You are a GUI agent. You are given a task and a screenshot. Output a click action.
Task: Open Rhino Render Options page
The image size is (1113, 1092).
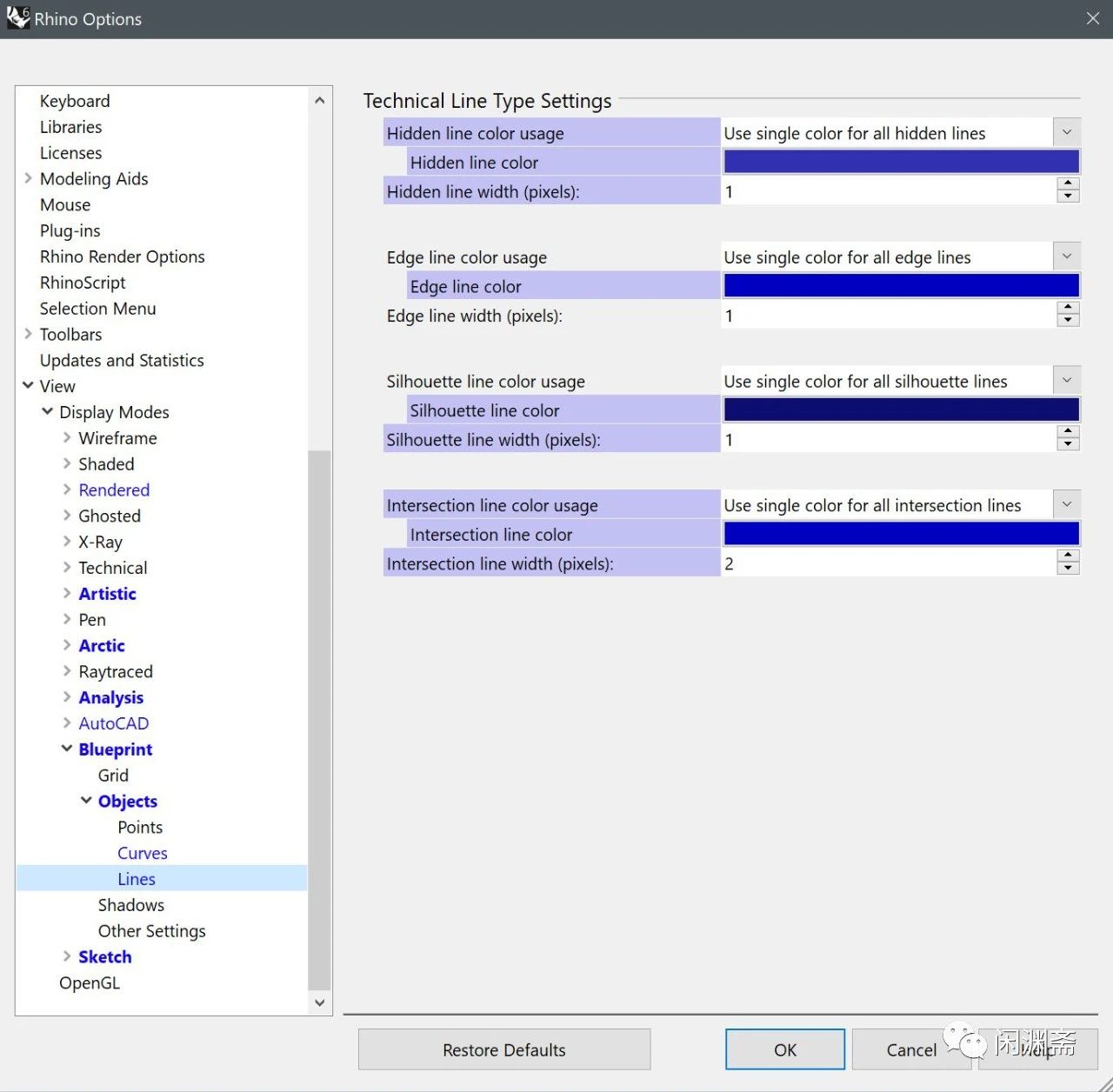click(x=123, y=256)
